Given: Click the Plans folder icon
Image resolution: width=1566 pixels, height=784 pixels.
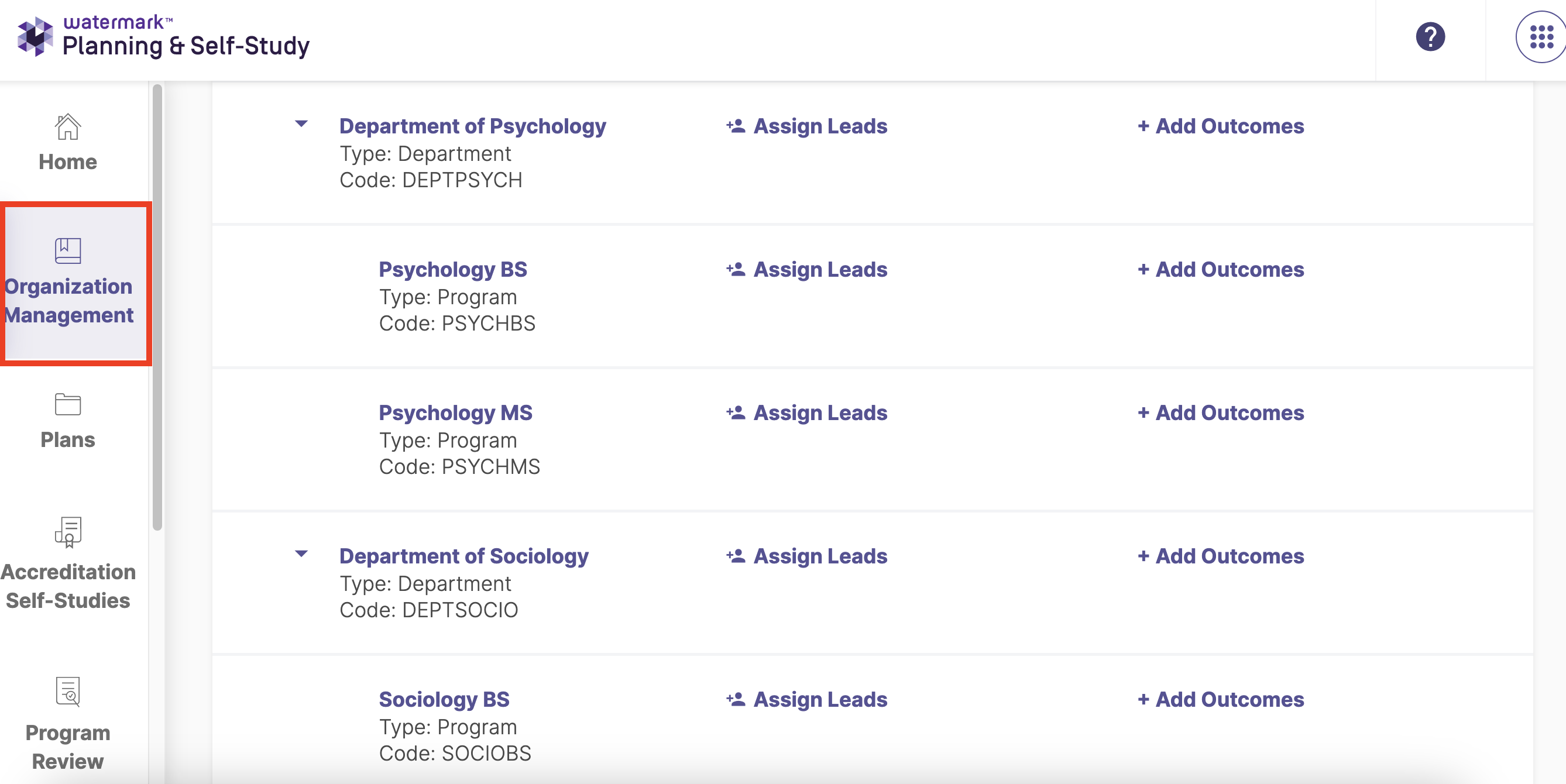Looking at the screenshot, I should [67, 404].
